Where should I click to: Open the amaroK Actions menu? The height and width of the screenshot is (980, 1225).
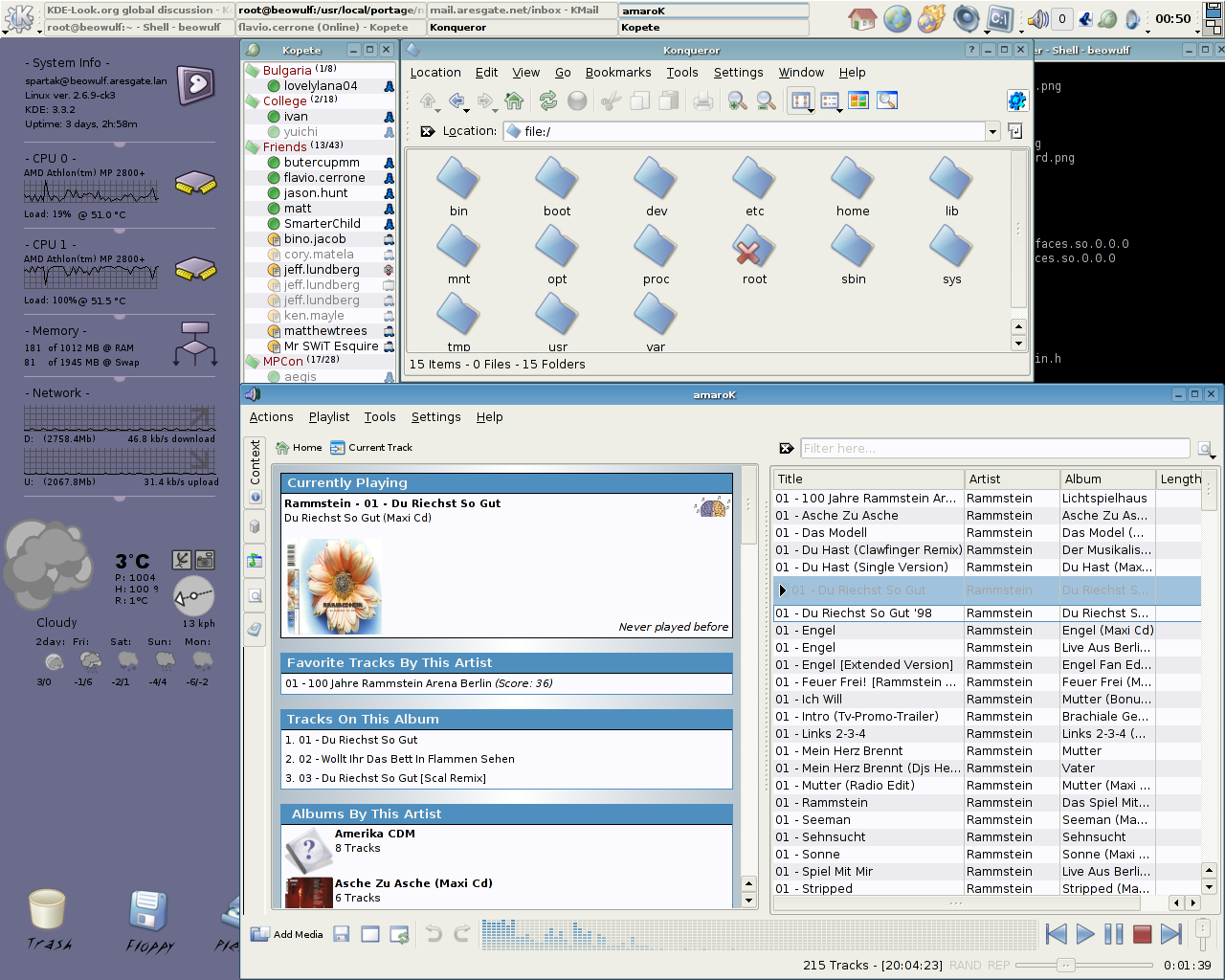(x=271, y=417)
